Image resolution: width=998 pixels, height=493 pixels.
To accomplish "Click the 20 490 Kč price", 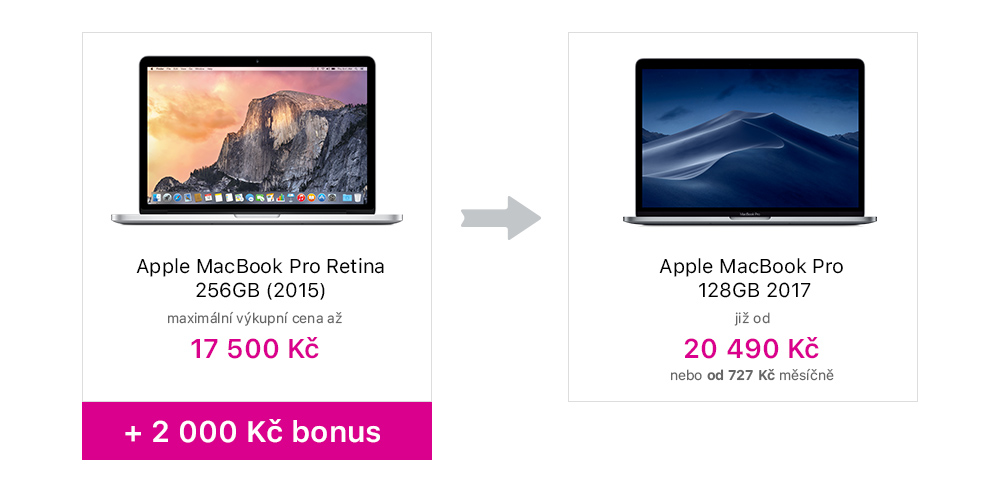I will point(752,349).
